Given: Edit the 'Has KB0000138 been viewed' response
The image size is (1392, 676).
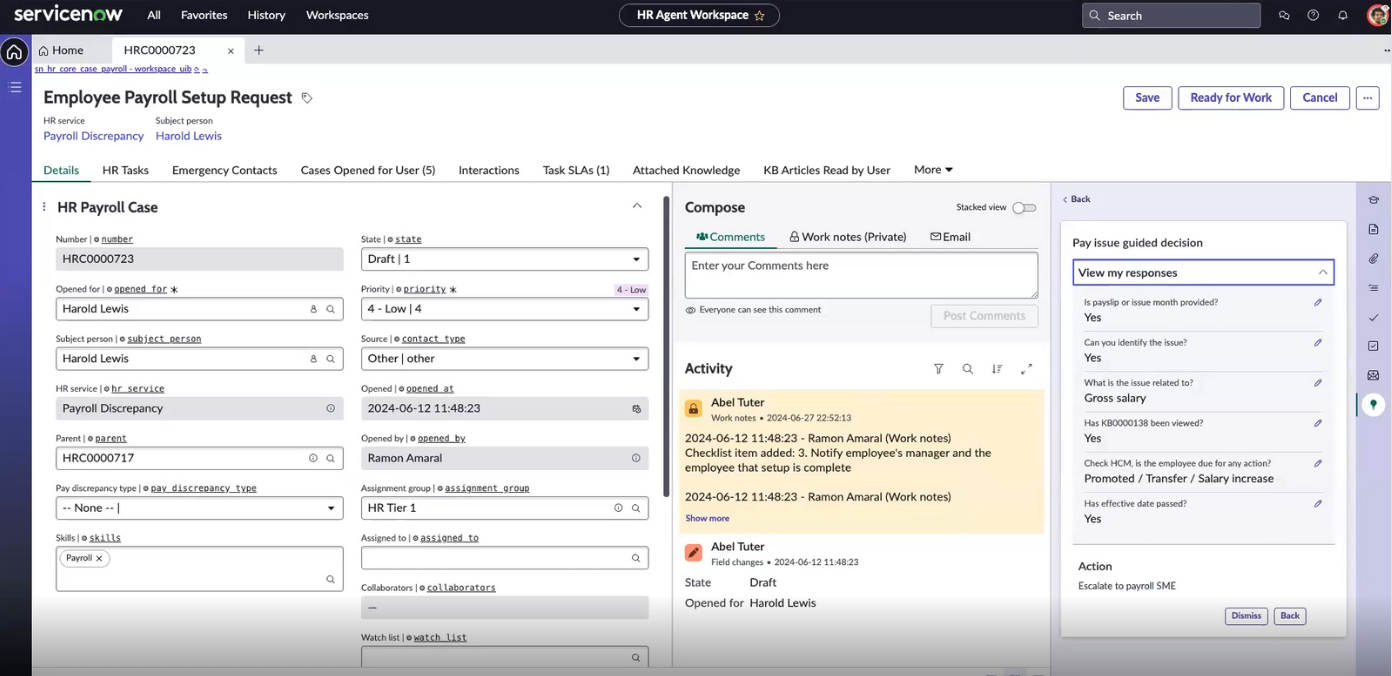Looking at the screenshot, I should [x=1318, y=423].
